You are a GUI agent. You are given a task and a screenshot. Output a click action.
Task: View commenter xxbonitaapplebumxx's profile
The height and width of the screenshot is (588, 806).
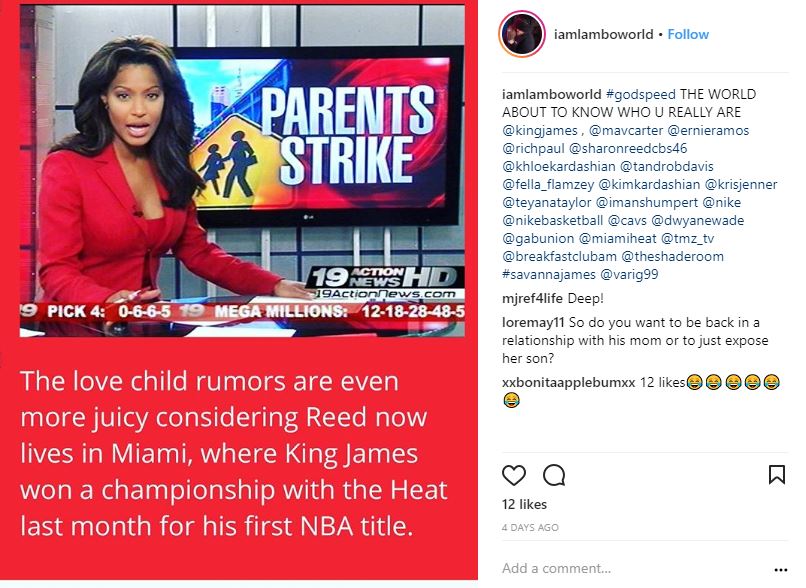point(569,383)
